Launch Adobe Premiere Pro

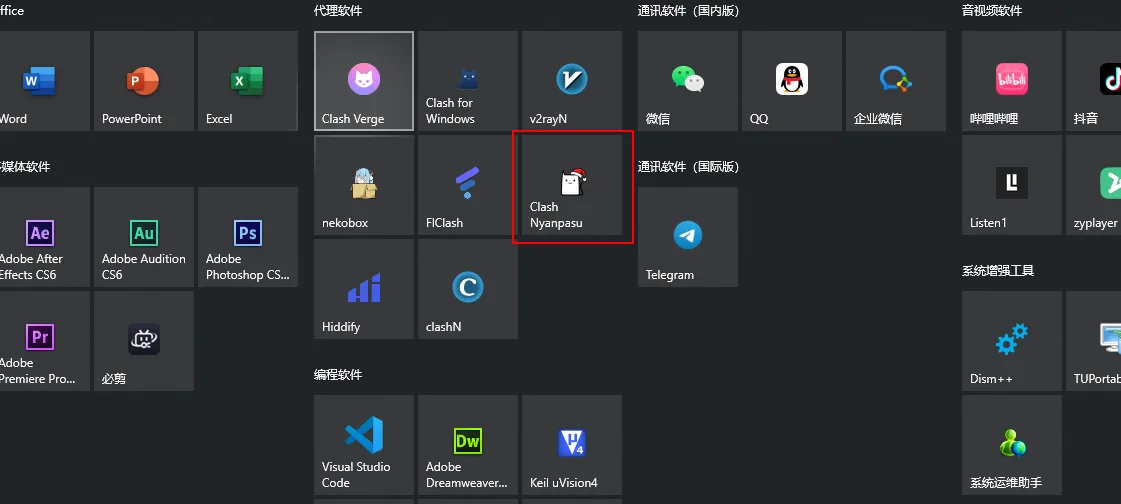coord(44,341)
